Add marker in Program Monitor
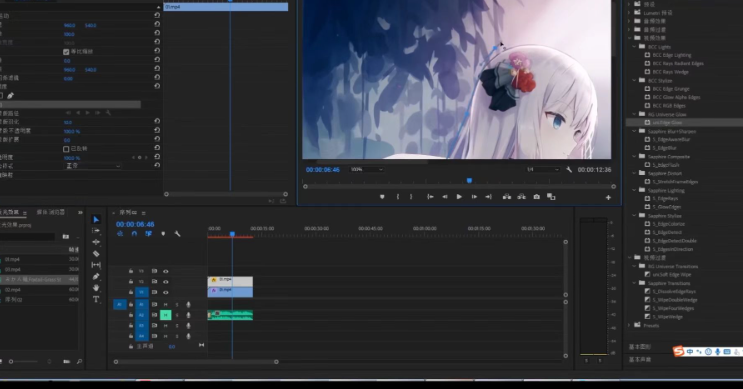The width and height of the screenshot is (743, 389). [382, 197]
